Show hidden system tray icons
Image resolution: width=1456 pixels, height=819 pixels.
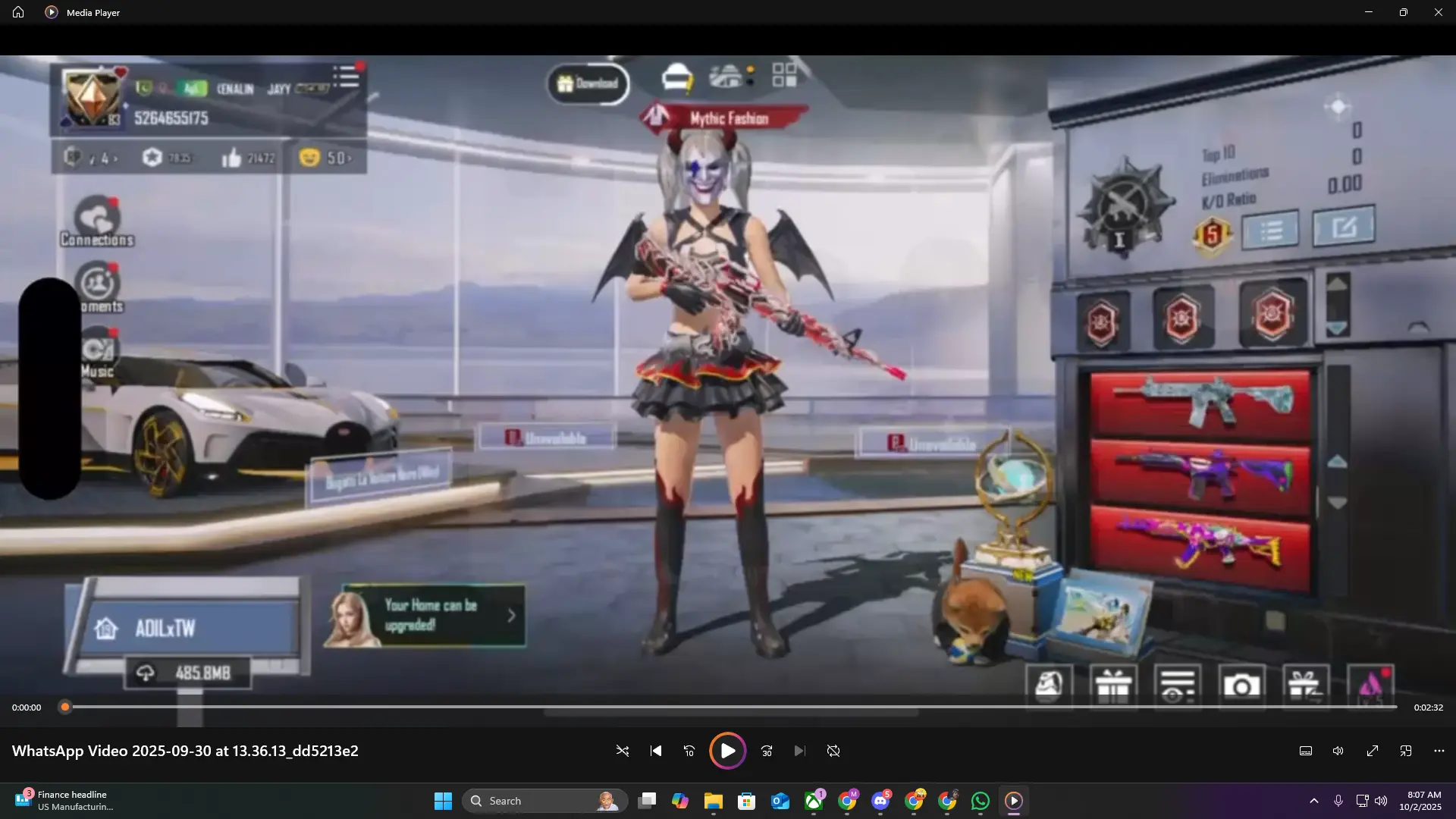coord(1314,801)
